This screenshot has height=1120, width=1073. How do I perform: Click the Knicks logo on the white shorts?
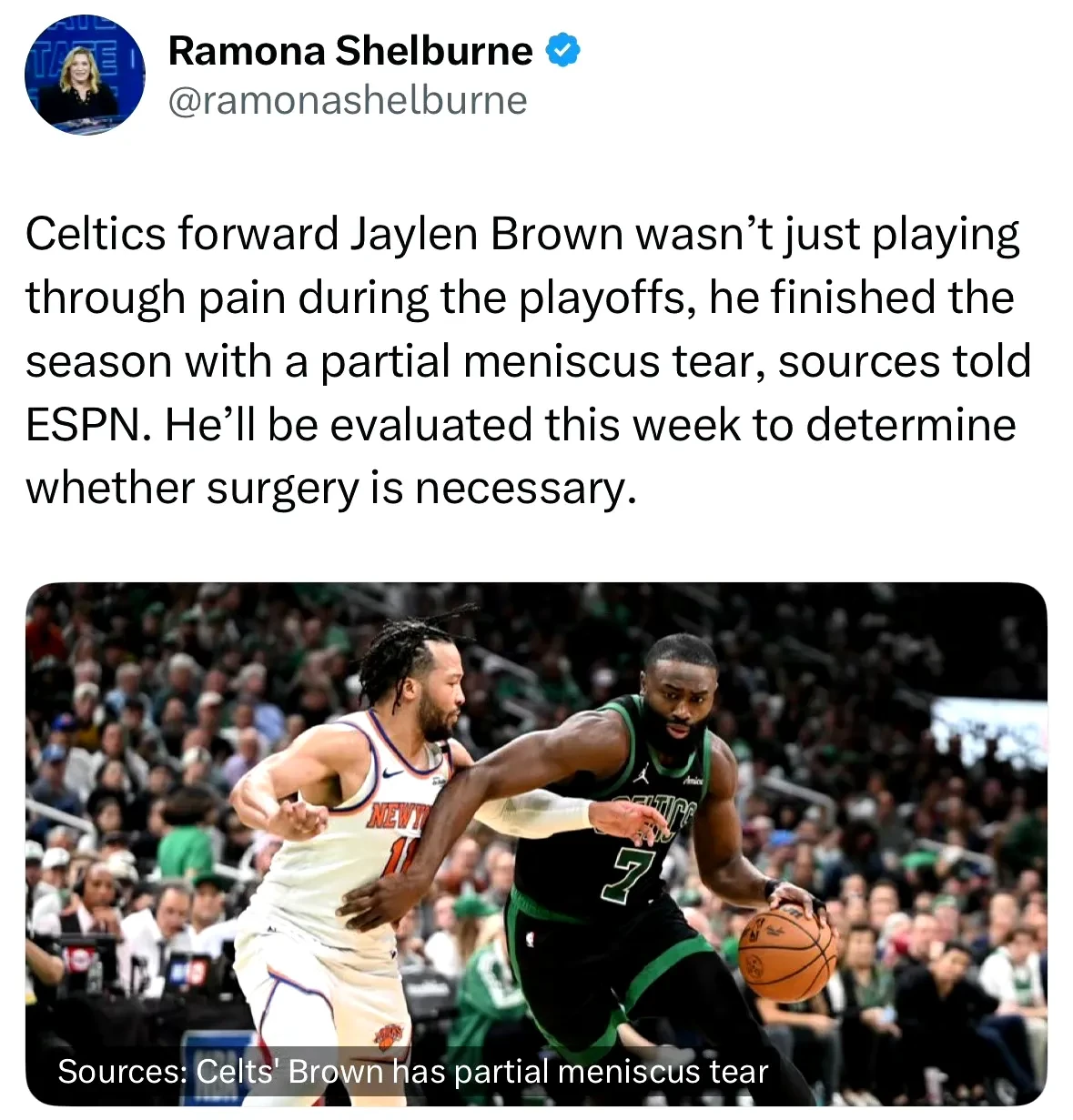click(x=389, y=1036)
